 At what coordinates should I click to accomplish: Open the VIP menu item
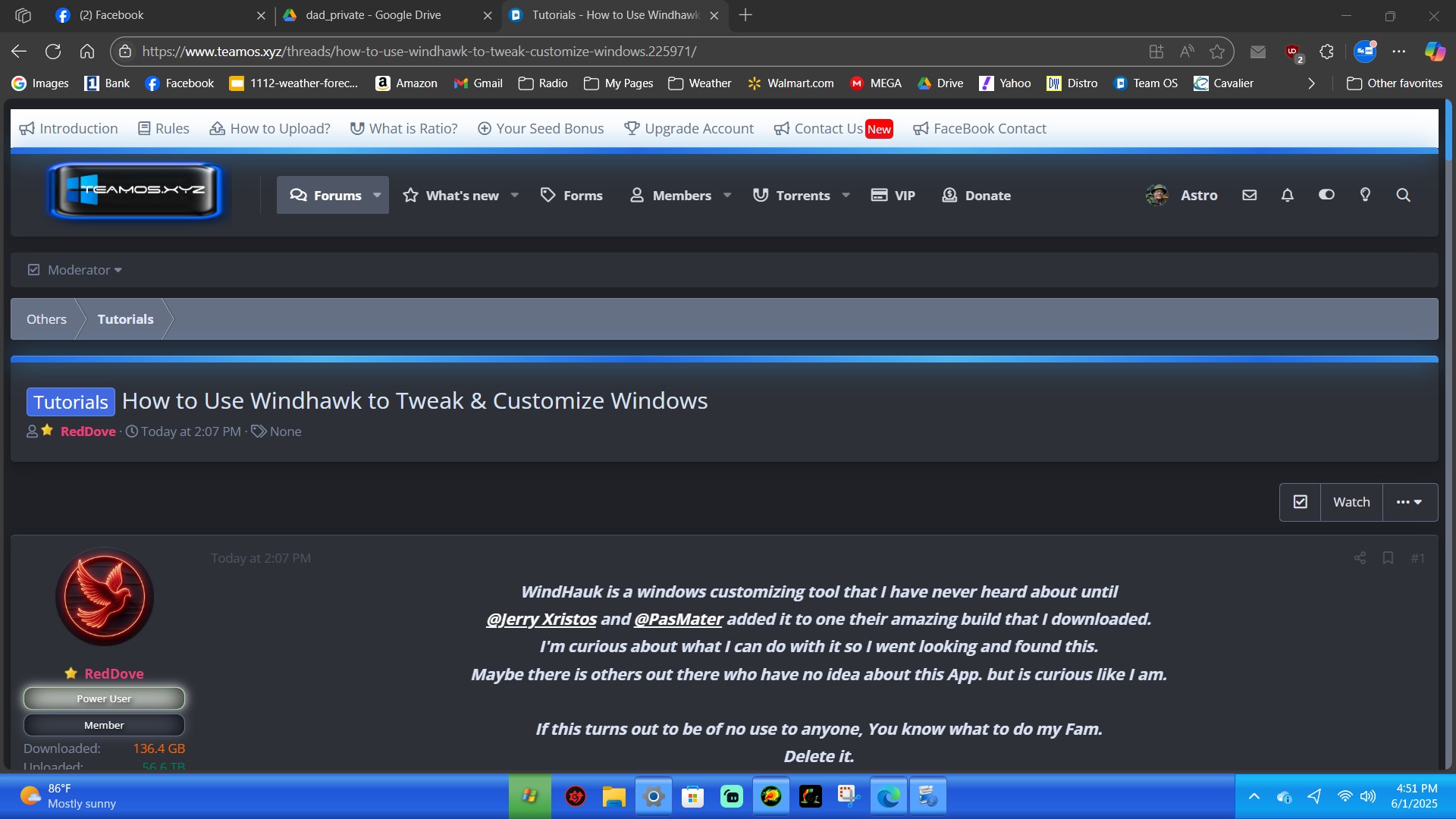click(893, 195)
